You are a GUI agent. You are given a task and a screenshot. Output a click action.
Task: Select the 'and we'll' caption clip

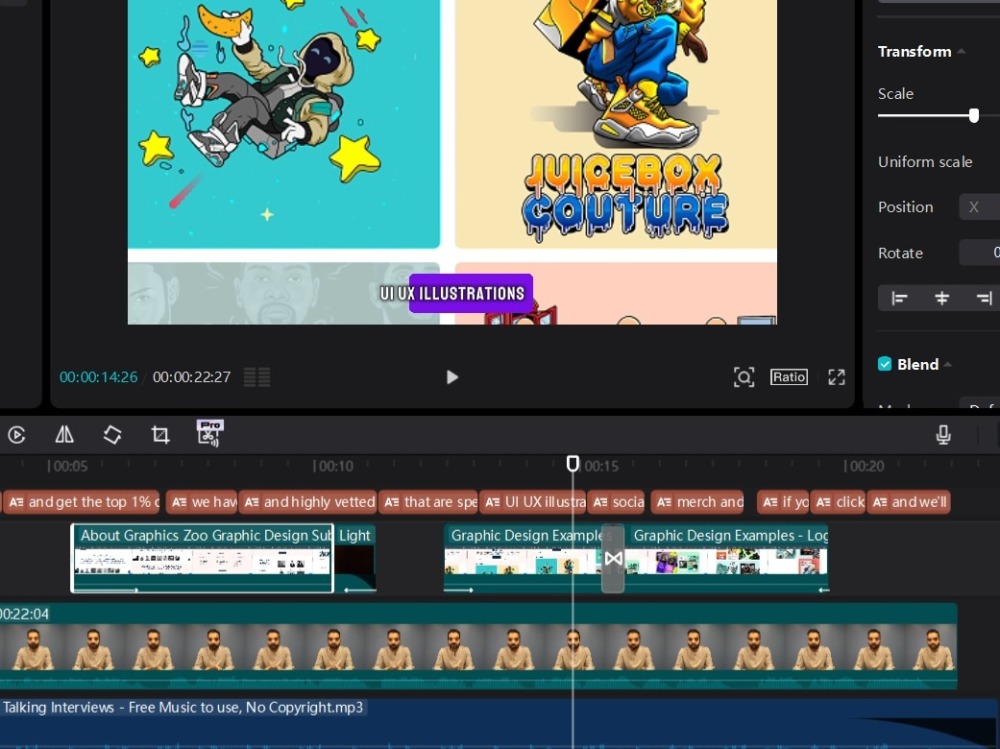[x=910, y=502]
